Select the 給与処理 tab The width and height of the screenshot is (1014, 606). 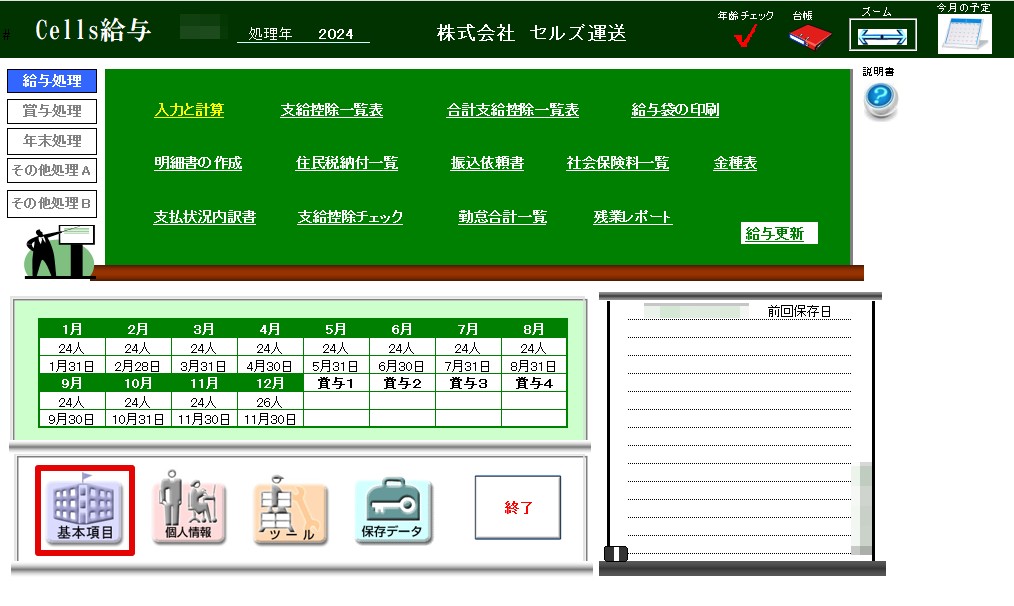point(52,81)
